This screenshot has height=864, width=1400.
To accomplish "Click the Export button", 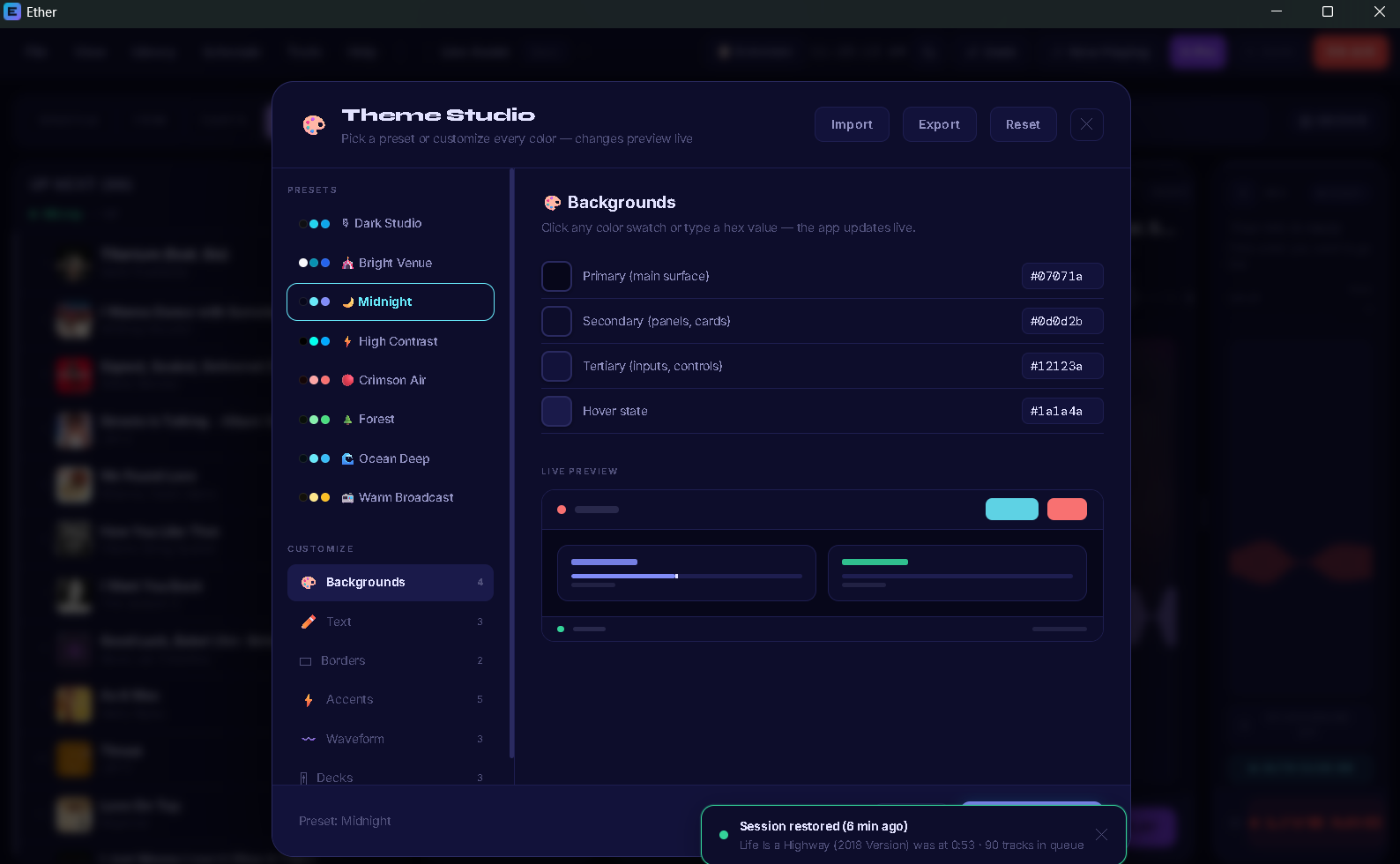I will tap(939, 124).
